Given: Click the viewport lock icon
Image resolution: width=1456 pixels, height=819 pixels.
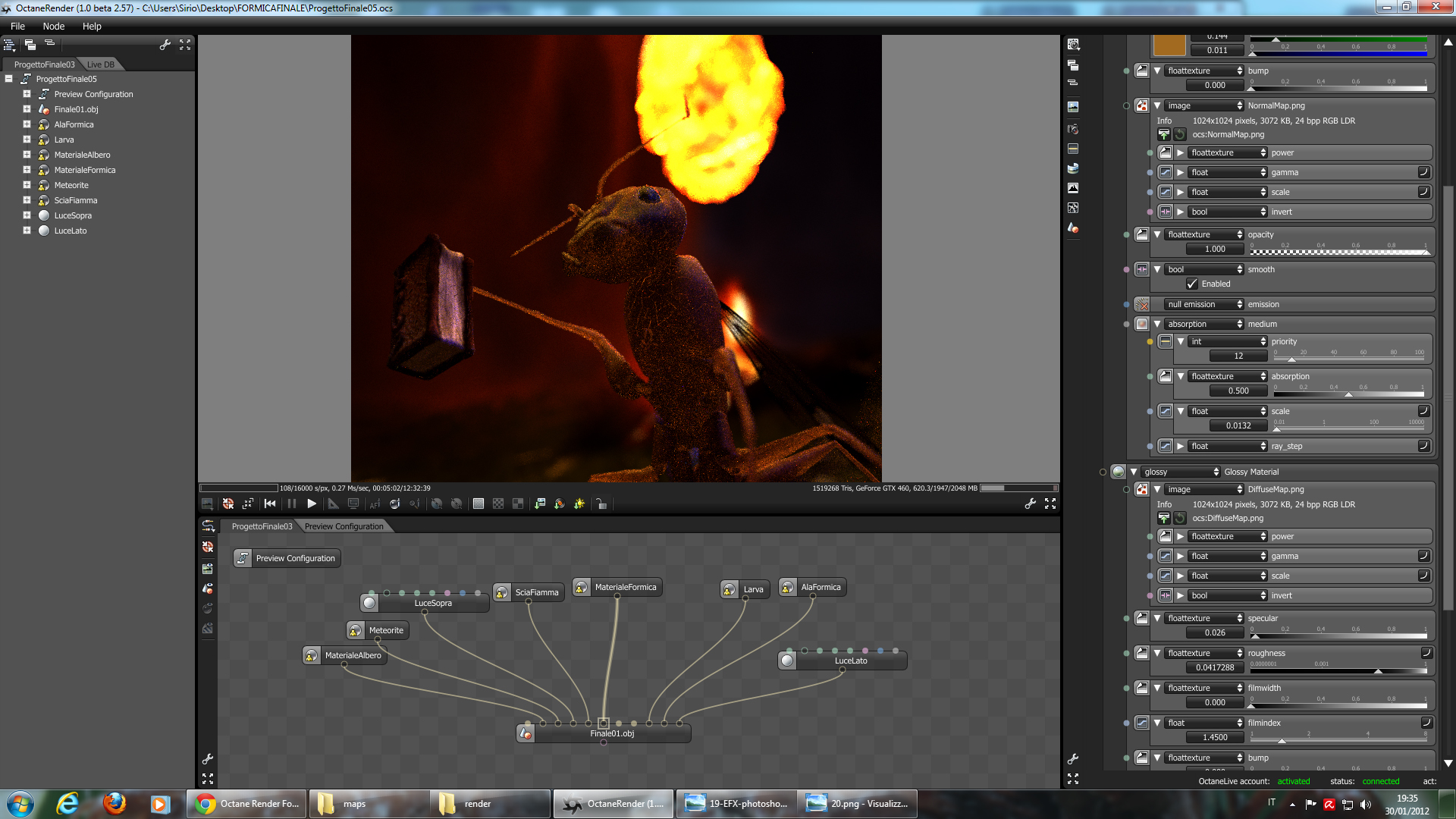Looking at the screenshot, I should 601,504.
